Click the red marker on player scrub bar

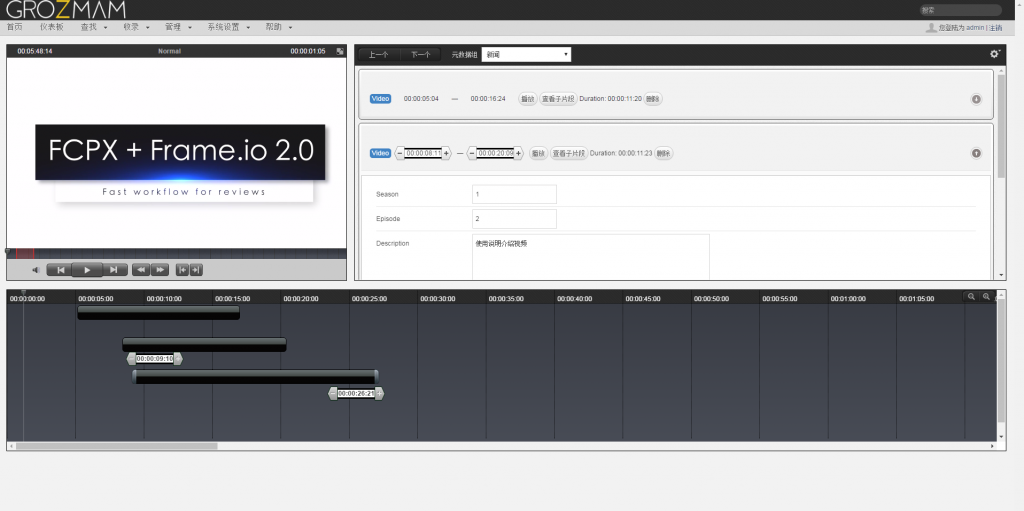click(25, 254)
